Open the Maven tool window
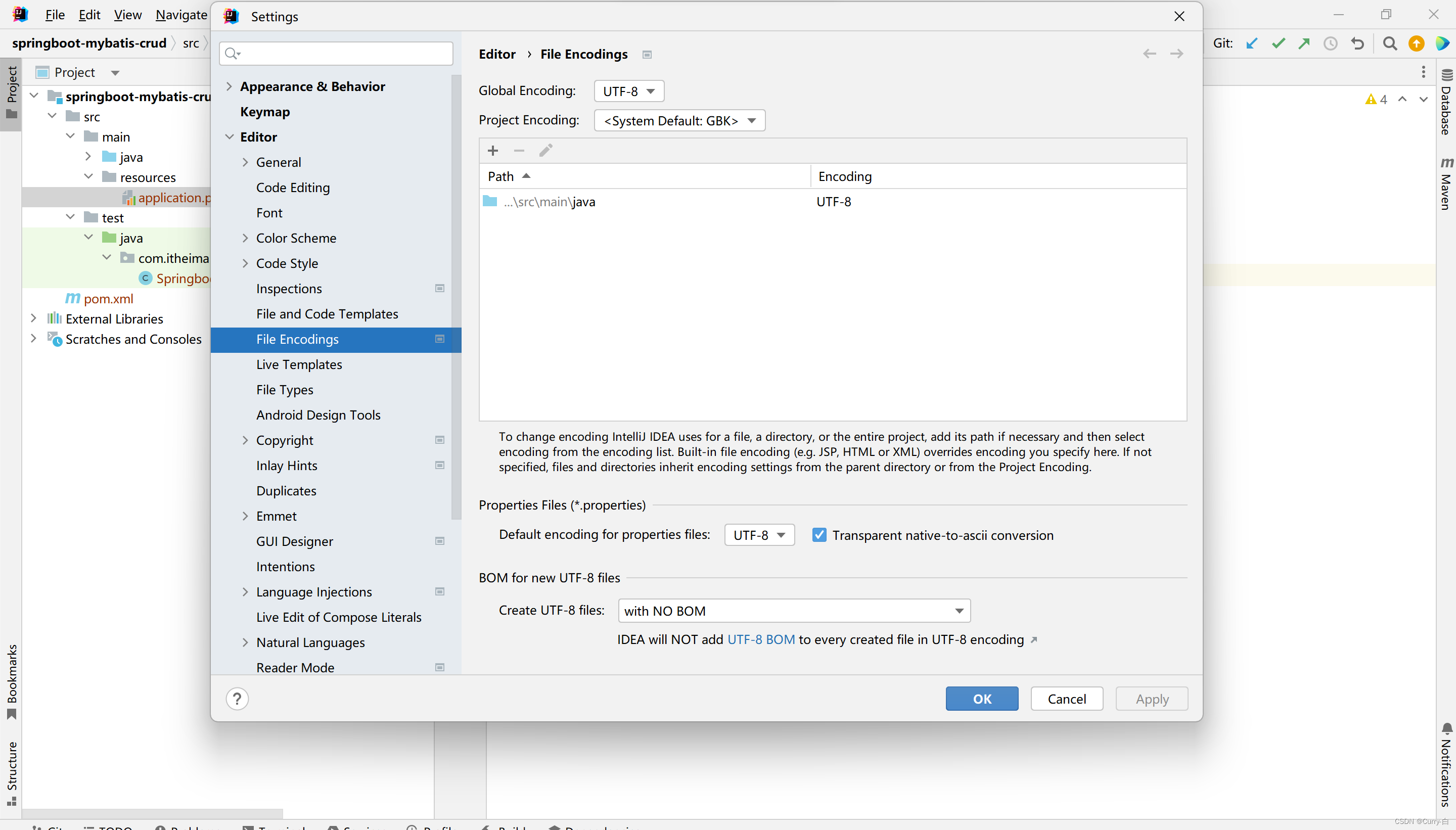Image resolution: width=1456 pixels, height=830 pixels. [1446, 186]
